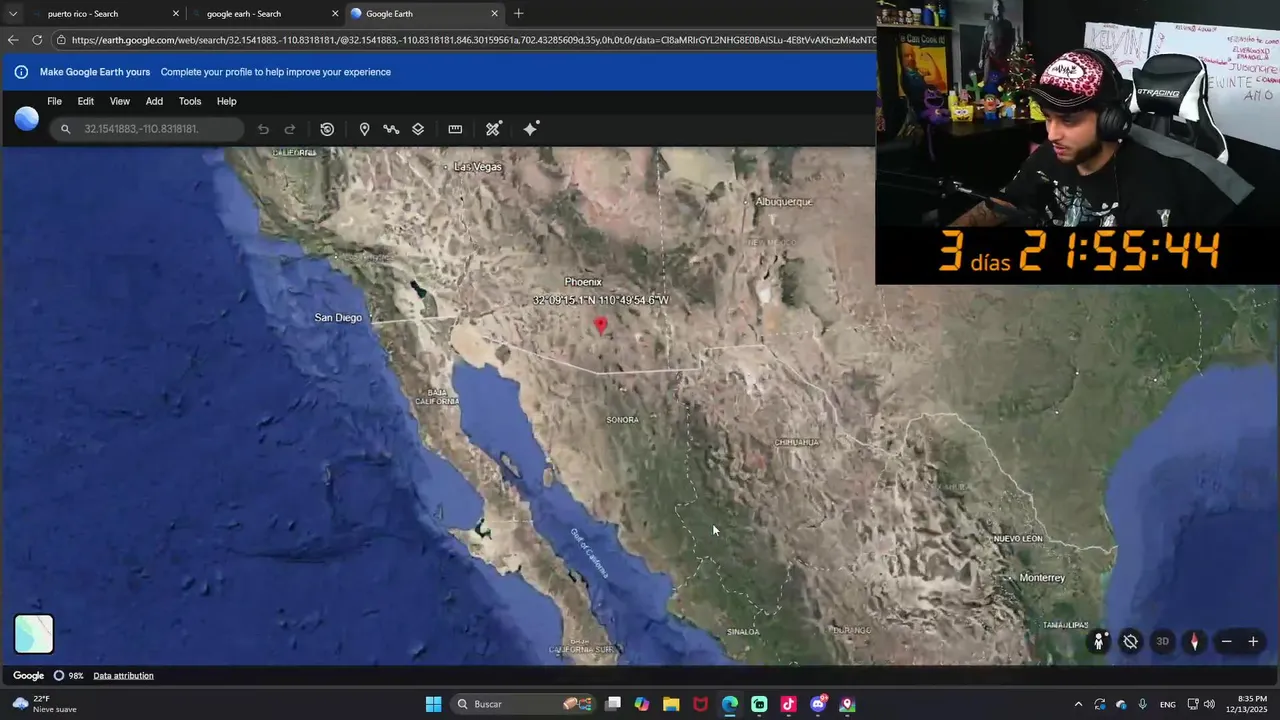Click Microsoft Edge in the taskbar

tap(730, 704)
